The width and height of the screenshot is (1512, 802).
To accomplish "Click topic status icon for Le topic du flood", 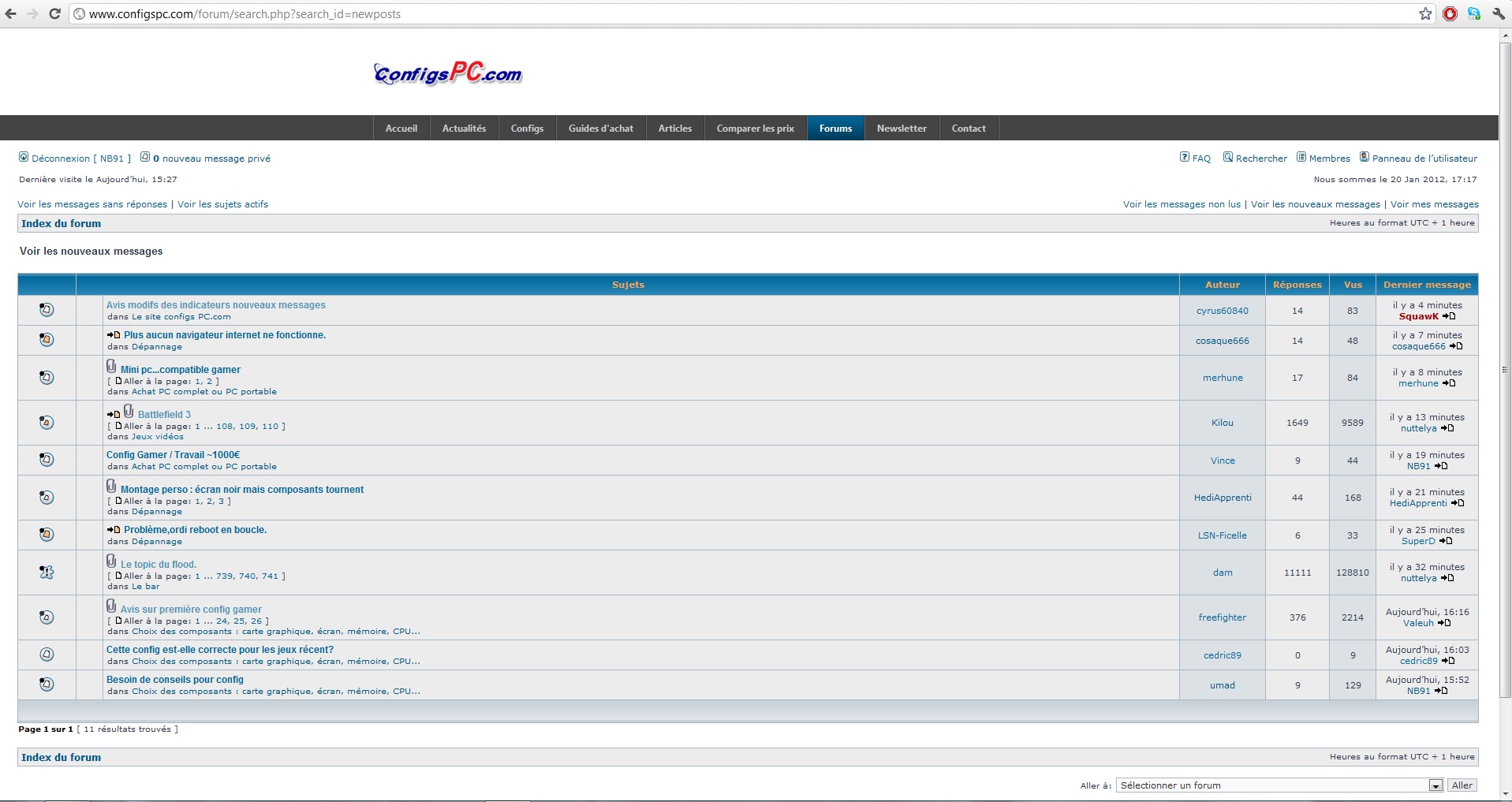I will click(x=47, y=573).
